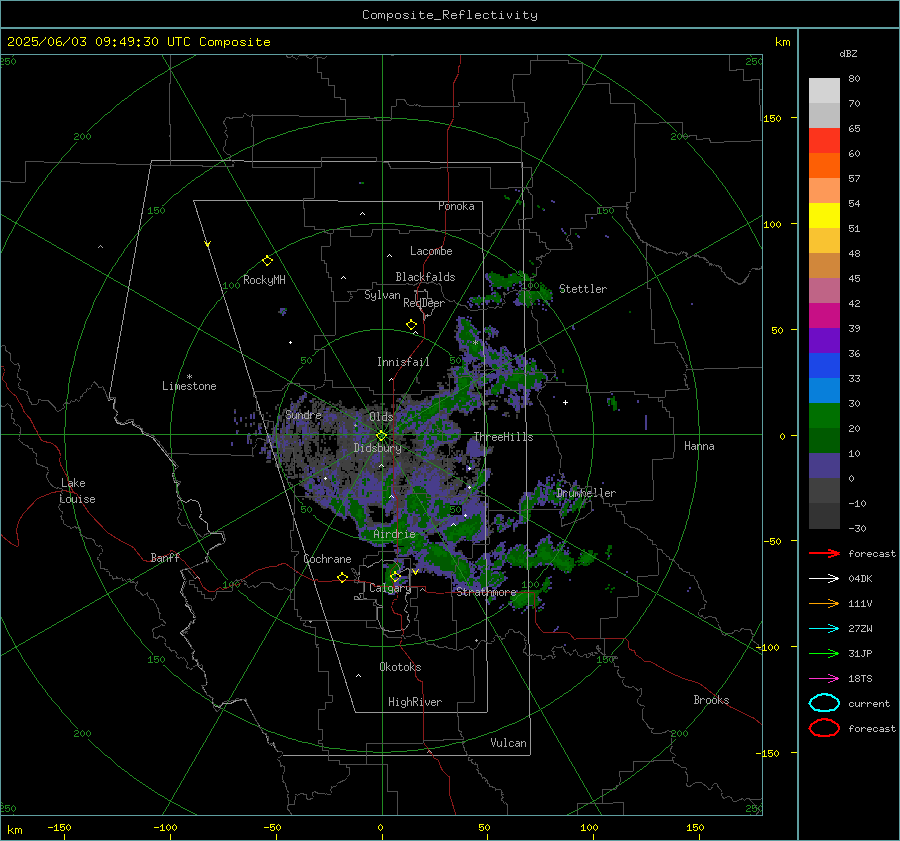Click the '100' tick on right km axis

(772, 224)
